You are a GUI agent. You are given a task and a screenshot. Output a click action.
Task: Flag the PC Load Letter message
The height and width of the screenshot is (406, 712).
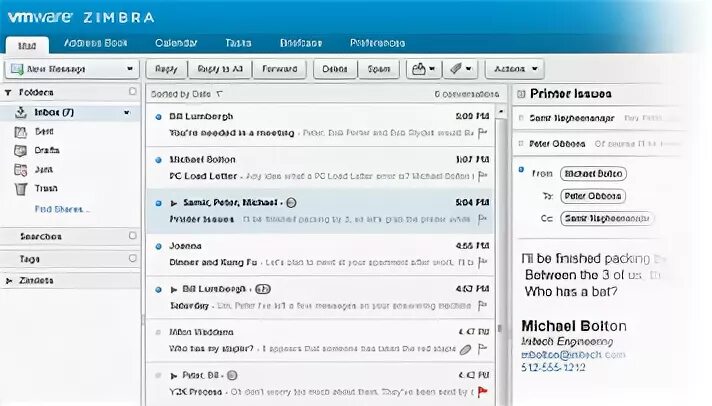[482, 176]
